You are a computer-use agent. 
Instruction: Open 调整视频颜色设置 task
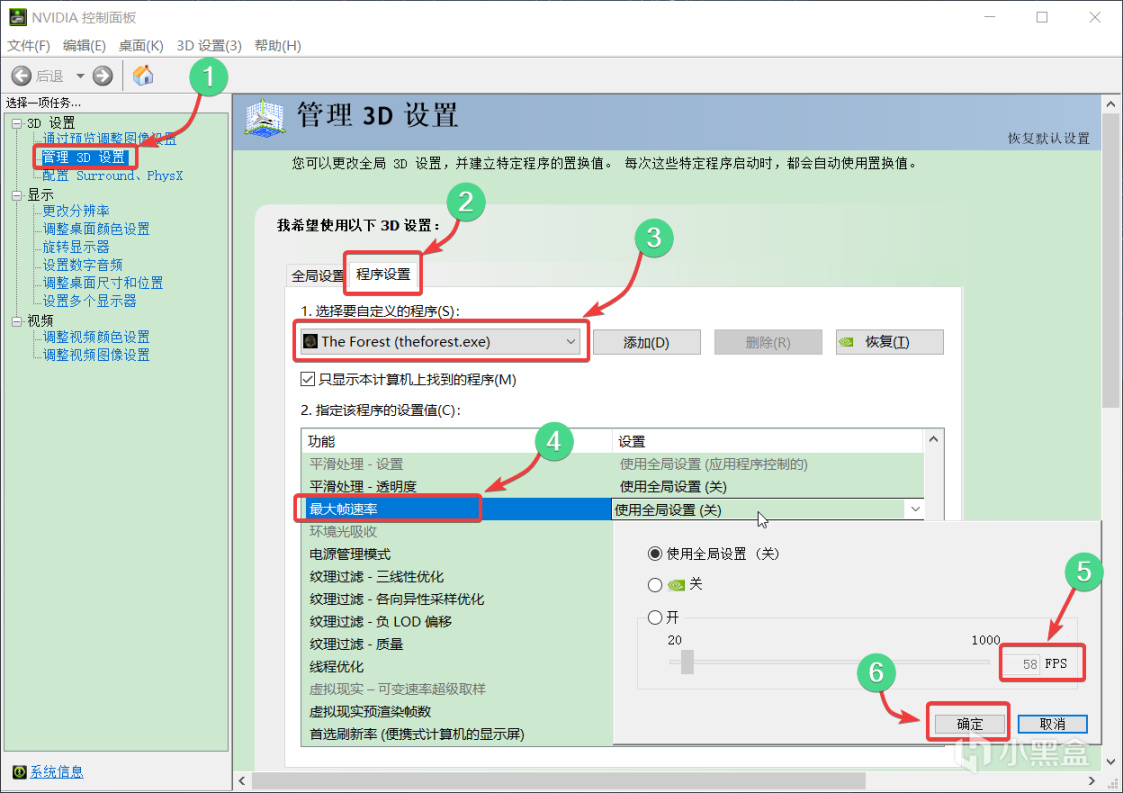click(x=96, y=337)
